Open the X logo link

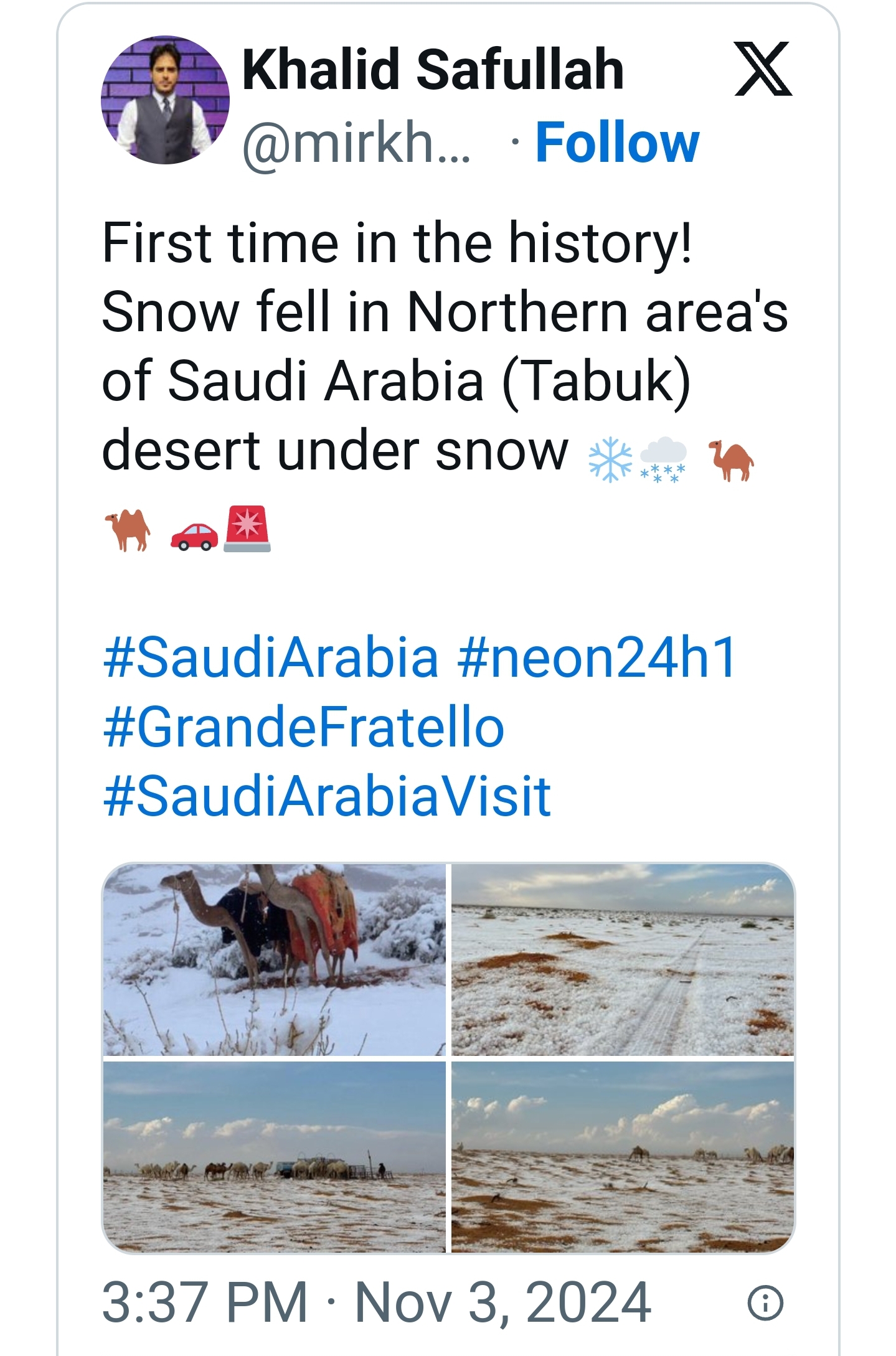click(763, 69)
